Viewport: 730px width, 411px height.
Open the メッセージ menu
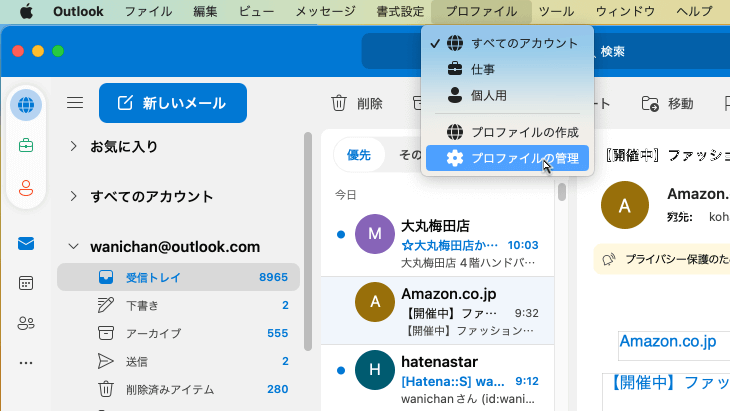(x=325, y=11)
